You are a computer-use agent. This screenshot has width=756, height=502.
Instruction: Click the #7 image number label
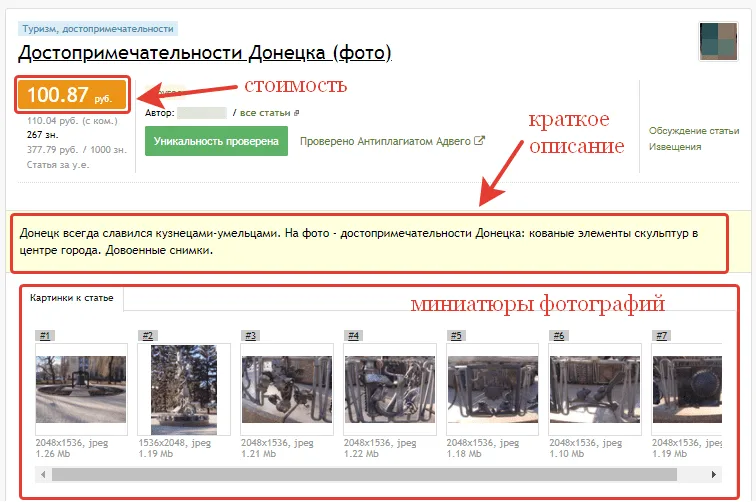click(662, 336)
